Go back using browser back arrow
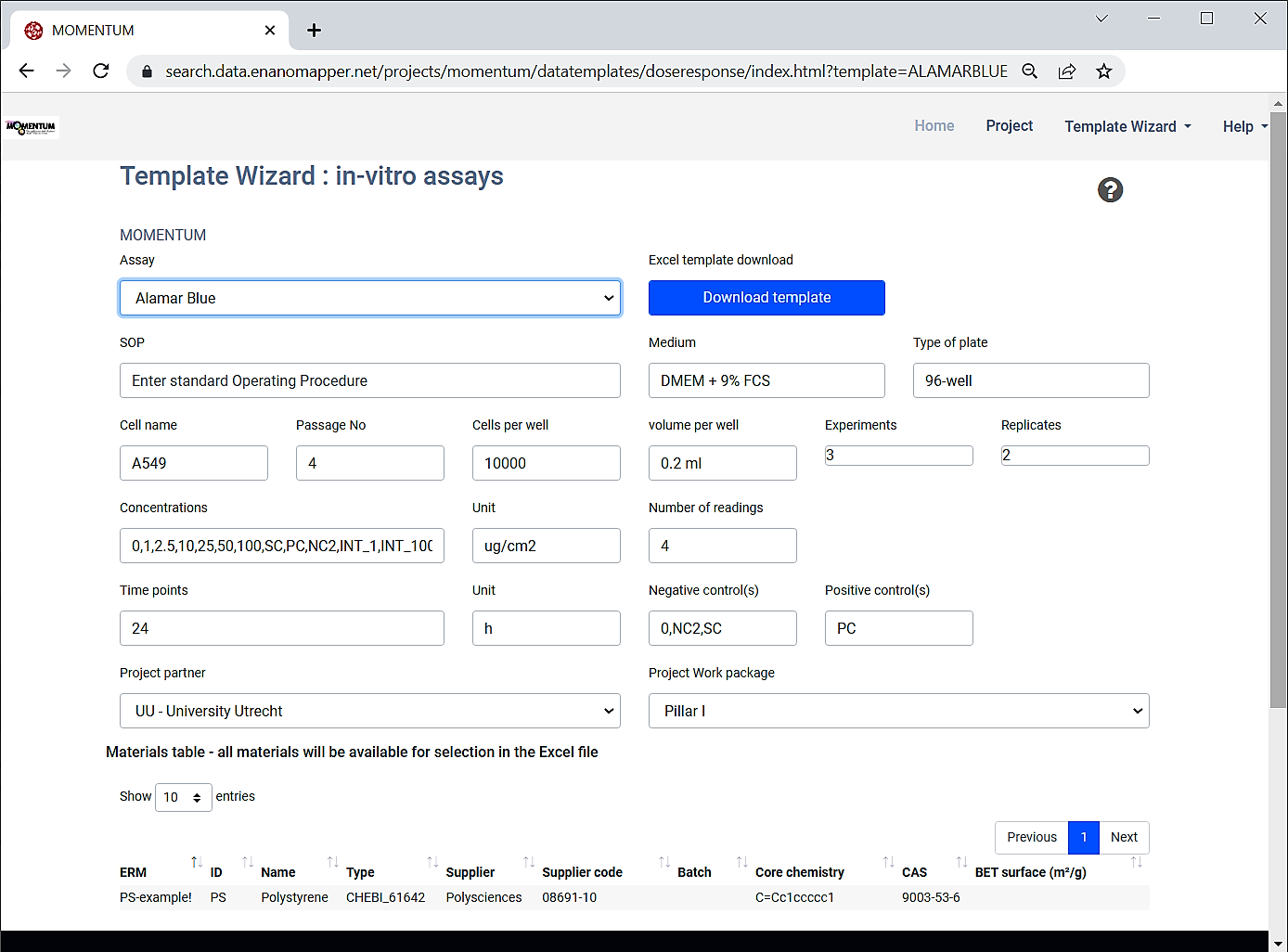This screenshot has width=1288, height=952. [x=26, y=71]
